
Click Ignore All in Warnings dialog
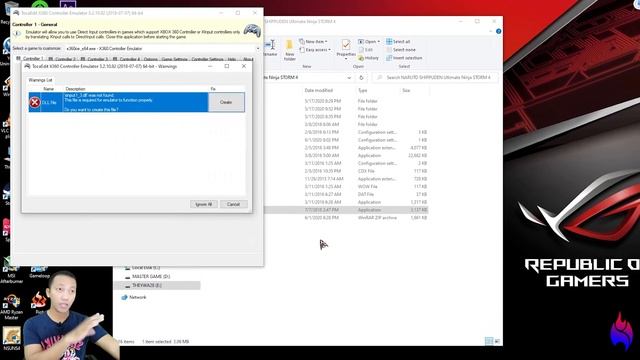(203, 204)
